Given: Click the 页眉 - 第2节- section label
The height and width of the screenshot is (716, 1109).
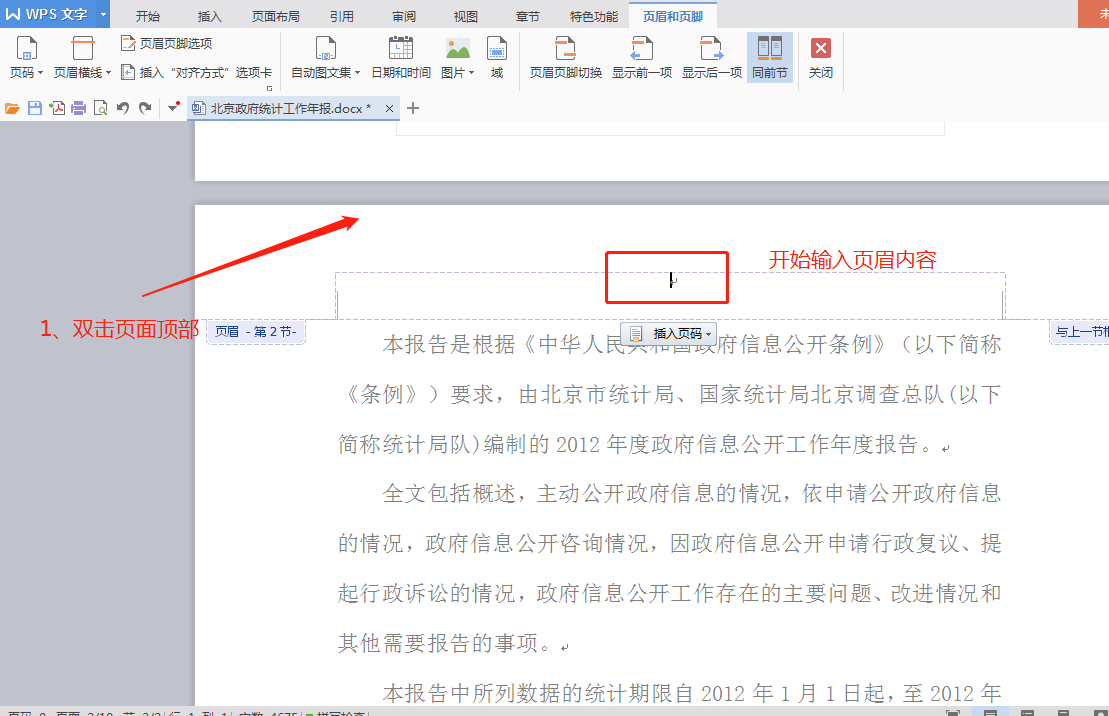Looking at the screenshot, I should [255, 331].
